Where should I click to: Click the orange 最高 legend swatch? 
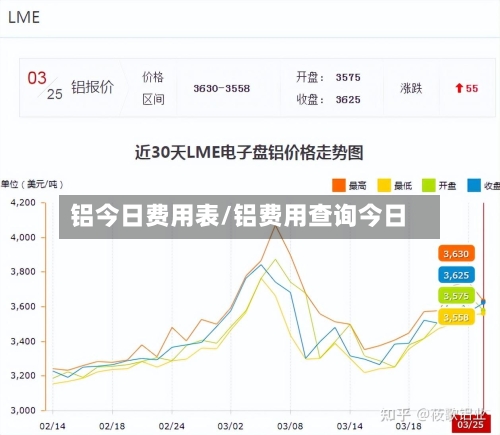tap(339, 185)
